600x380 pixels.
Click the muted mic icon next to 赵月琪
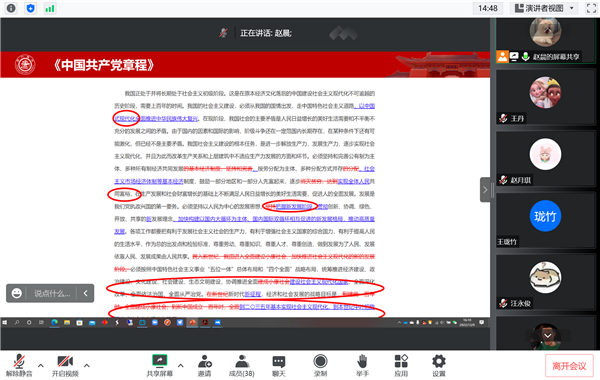(503, 180)
